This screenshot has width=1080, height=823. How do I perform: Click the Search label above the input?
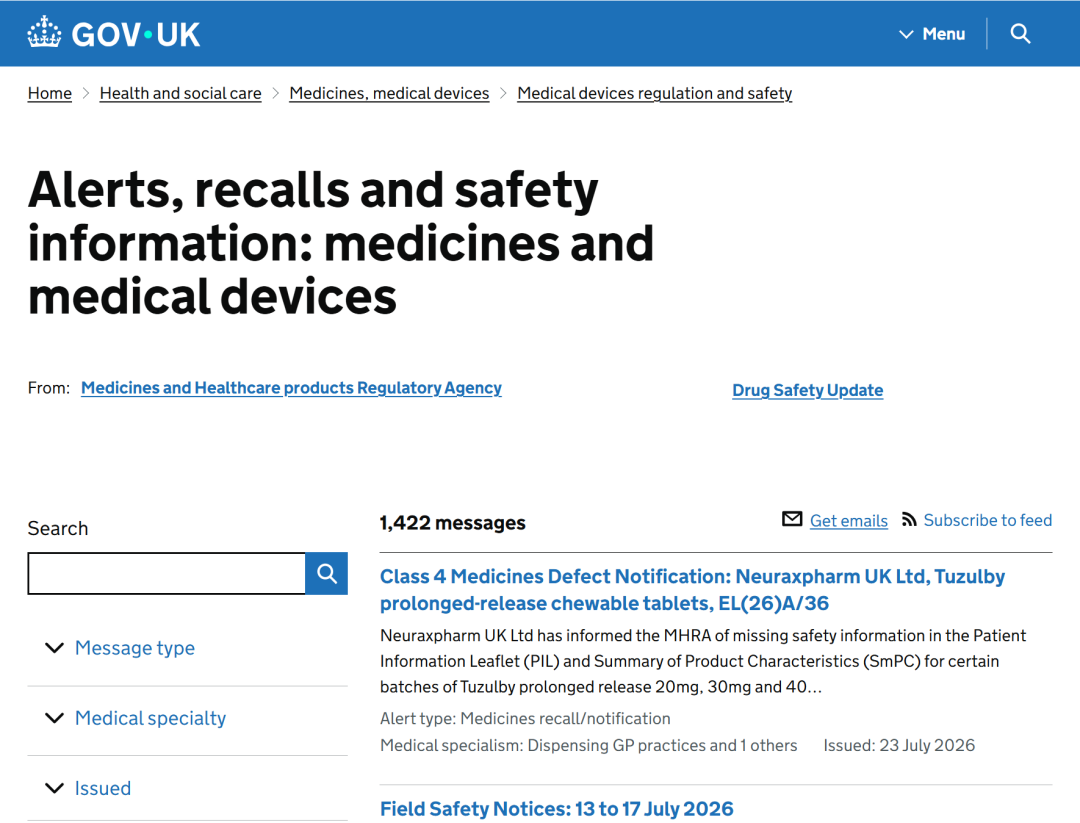click(x=58, y=528)
